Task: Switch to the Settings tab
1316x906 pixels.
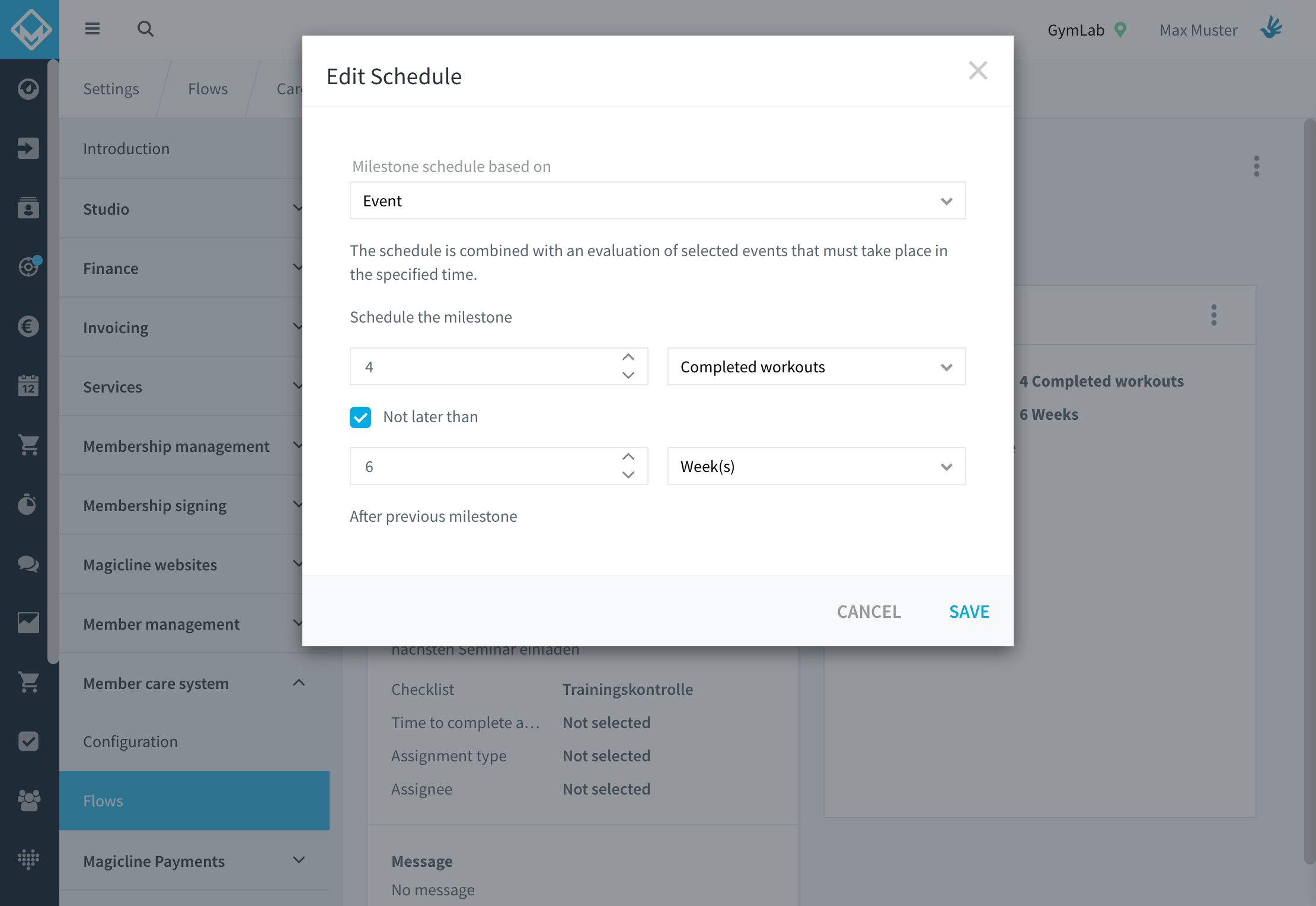Action: [111, 89]
